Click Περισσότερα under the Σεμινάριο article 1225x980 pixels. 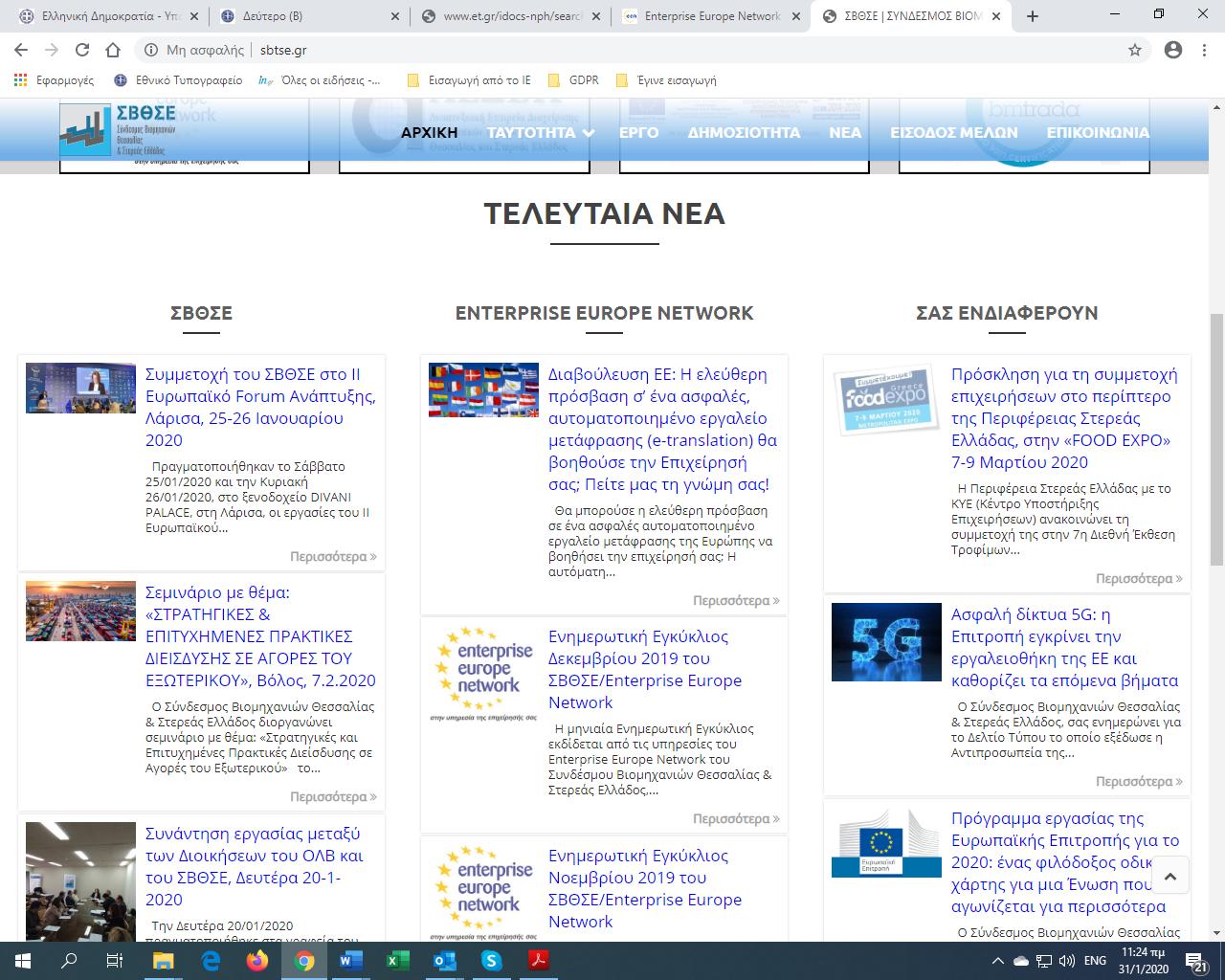[333, 796]
